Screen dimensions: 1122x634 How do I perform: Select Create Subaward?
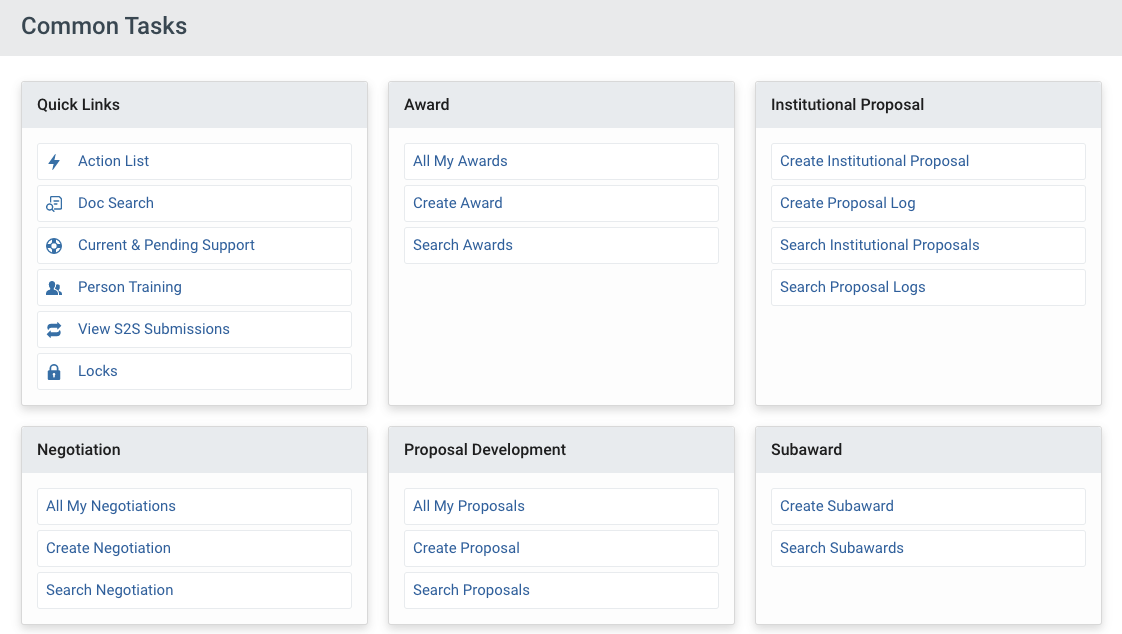click(836, 506)
